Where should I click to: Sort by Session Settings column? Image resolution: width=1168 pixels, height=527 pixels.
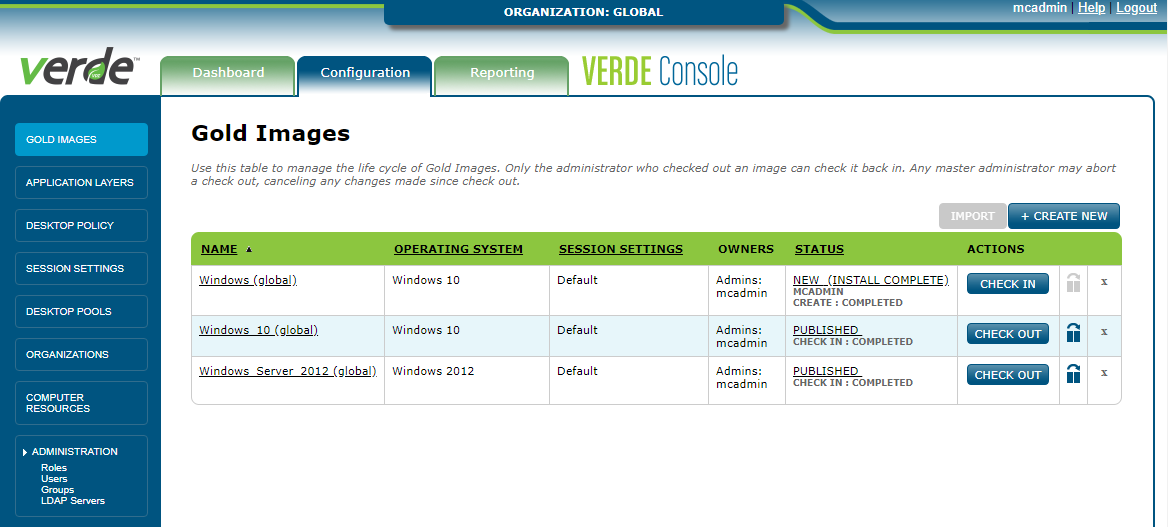[620, 249]
